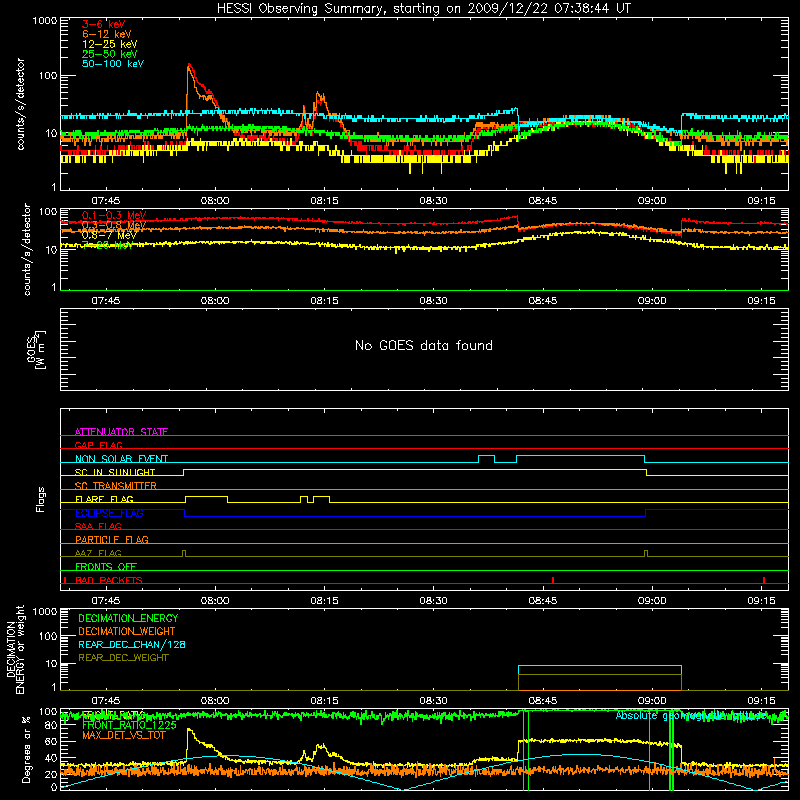Viewport: 800px width, 800px height.
Task: Click the SC_TRANSMITTER flag label
Action: coord(116,486)
